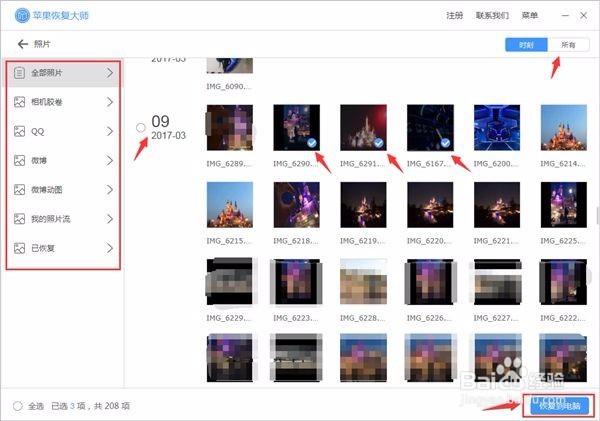Screen dimensions: 600x421
Task: Minimize the 苹果恢复大师 window
Action: (x=565, y=15)
